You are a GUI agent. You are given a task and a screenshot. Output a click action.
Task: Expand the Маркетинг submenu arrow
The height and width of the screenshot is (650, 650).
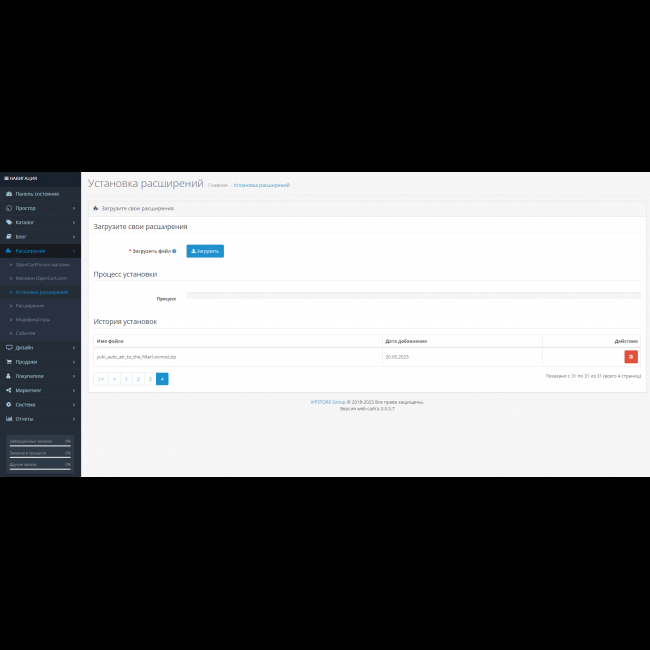(x=74, y=390)
